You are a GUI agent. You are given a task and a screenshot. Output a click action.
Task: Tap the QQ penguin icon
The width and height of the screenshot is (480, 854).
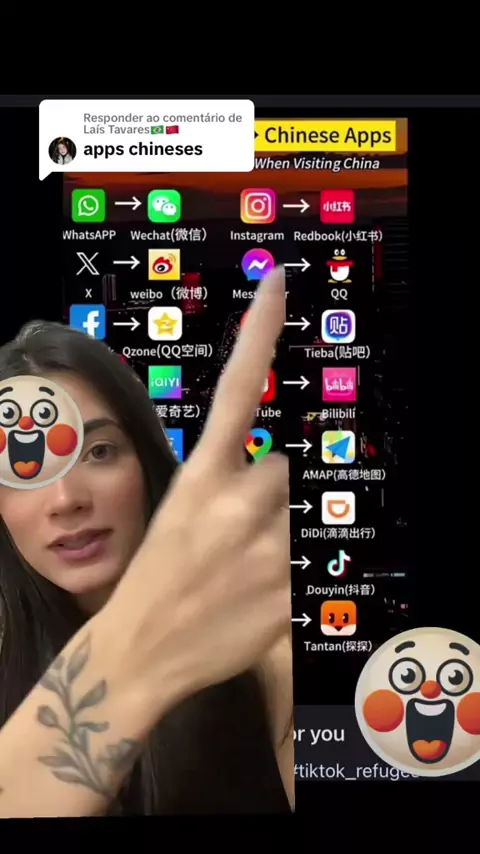pyautogui.click(x=339, y=266)
